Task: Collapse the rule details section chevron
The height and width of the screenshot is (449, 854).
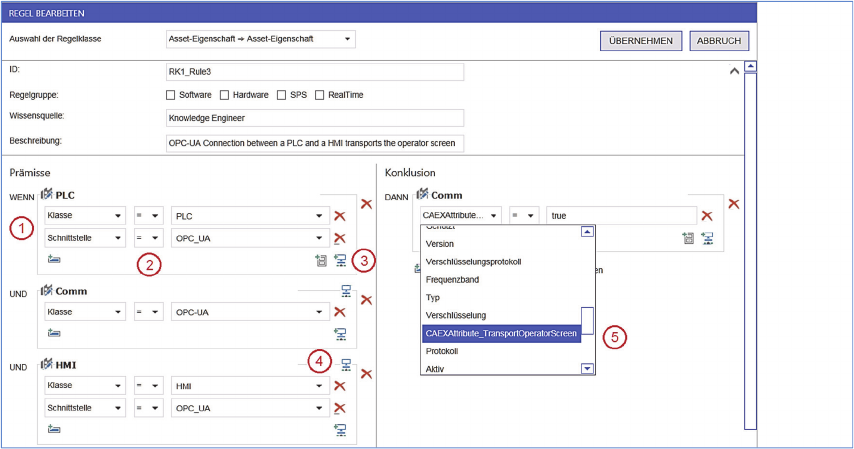Action: coord(734,72)
